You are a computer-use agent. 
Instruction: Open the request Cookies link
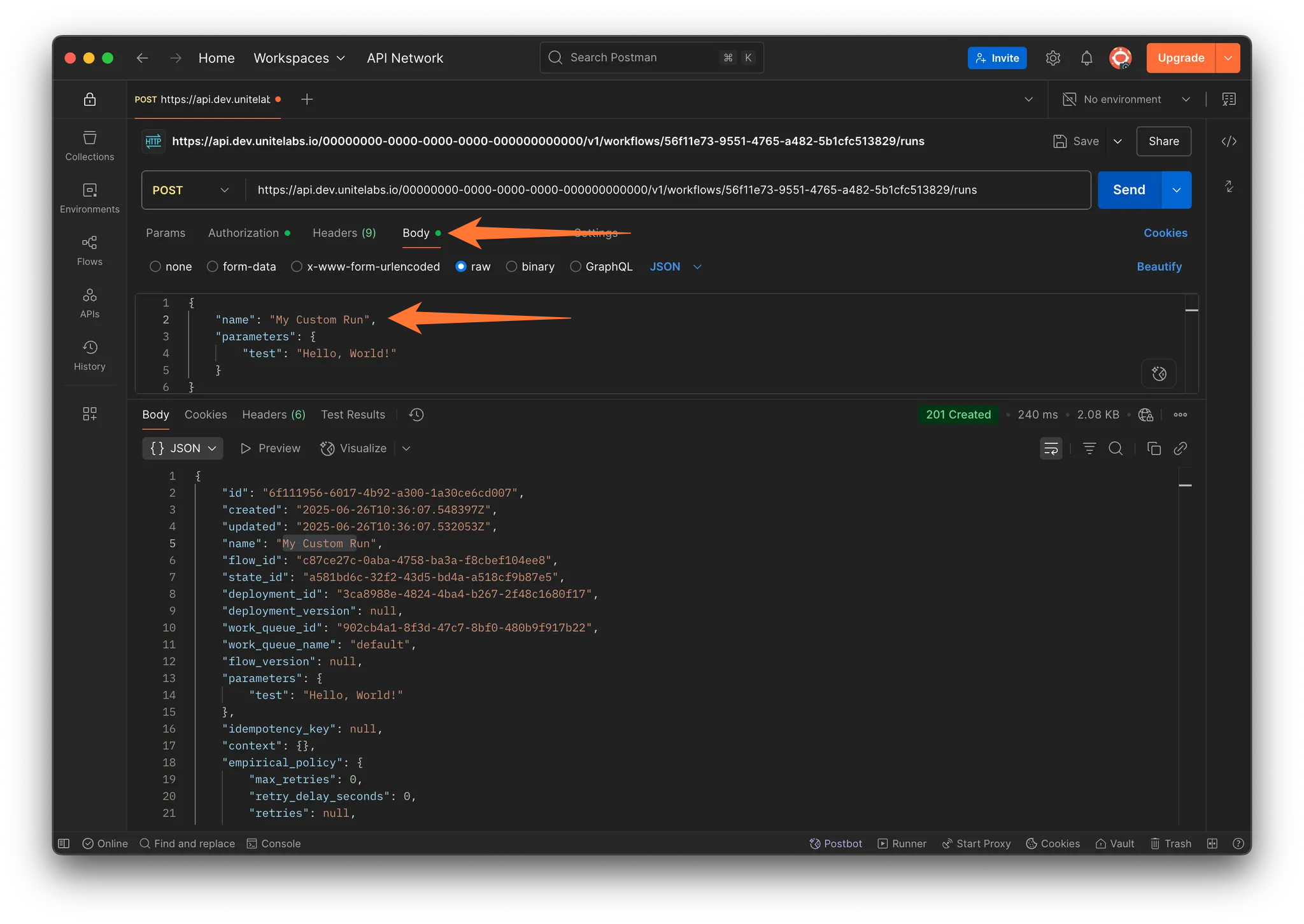click(x=1165, y=233)
